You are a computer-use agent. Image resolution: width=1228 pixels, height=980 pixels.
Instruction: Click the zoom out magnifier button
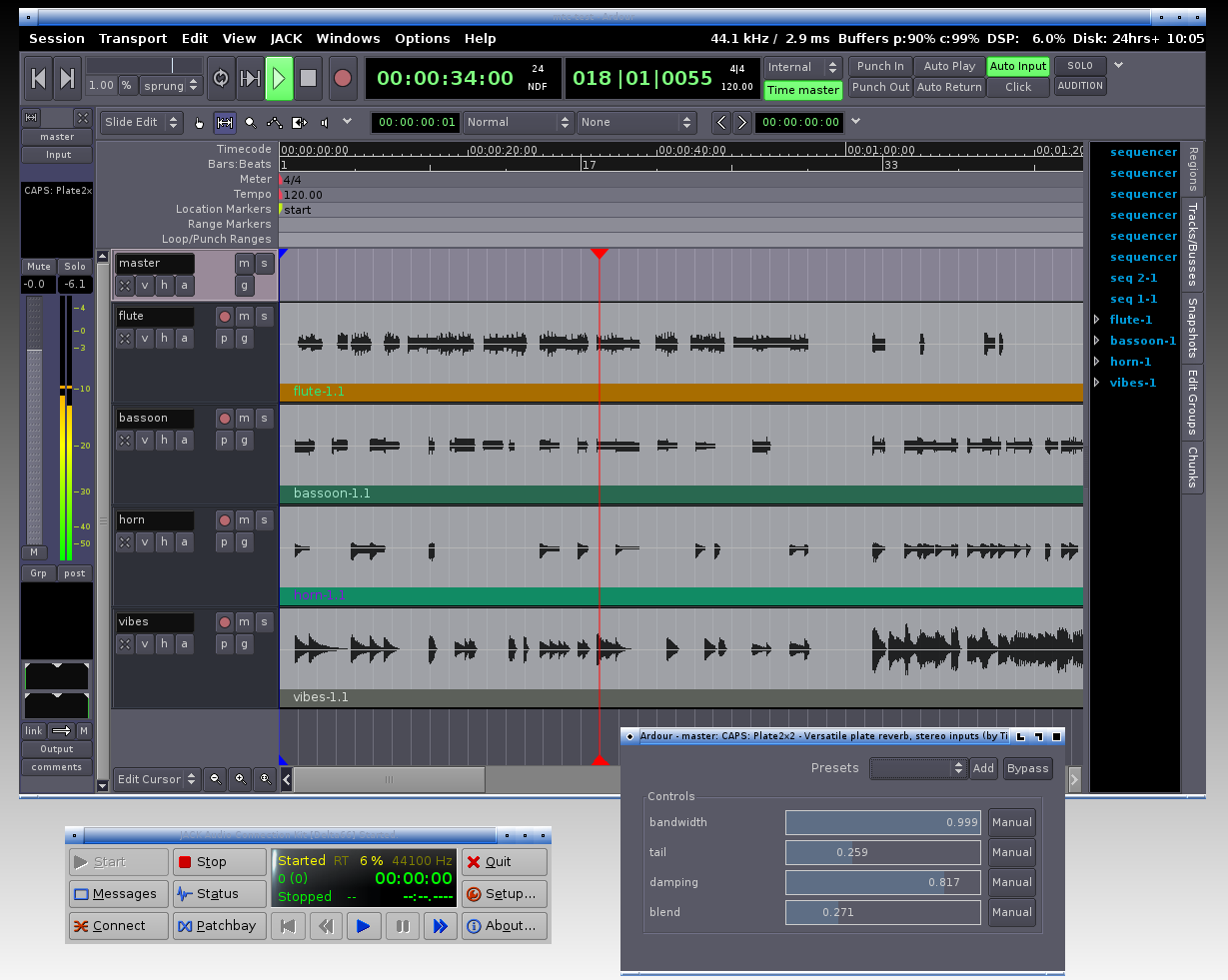pyautogui.click(x=215, y=779)
